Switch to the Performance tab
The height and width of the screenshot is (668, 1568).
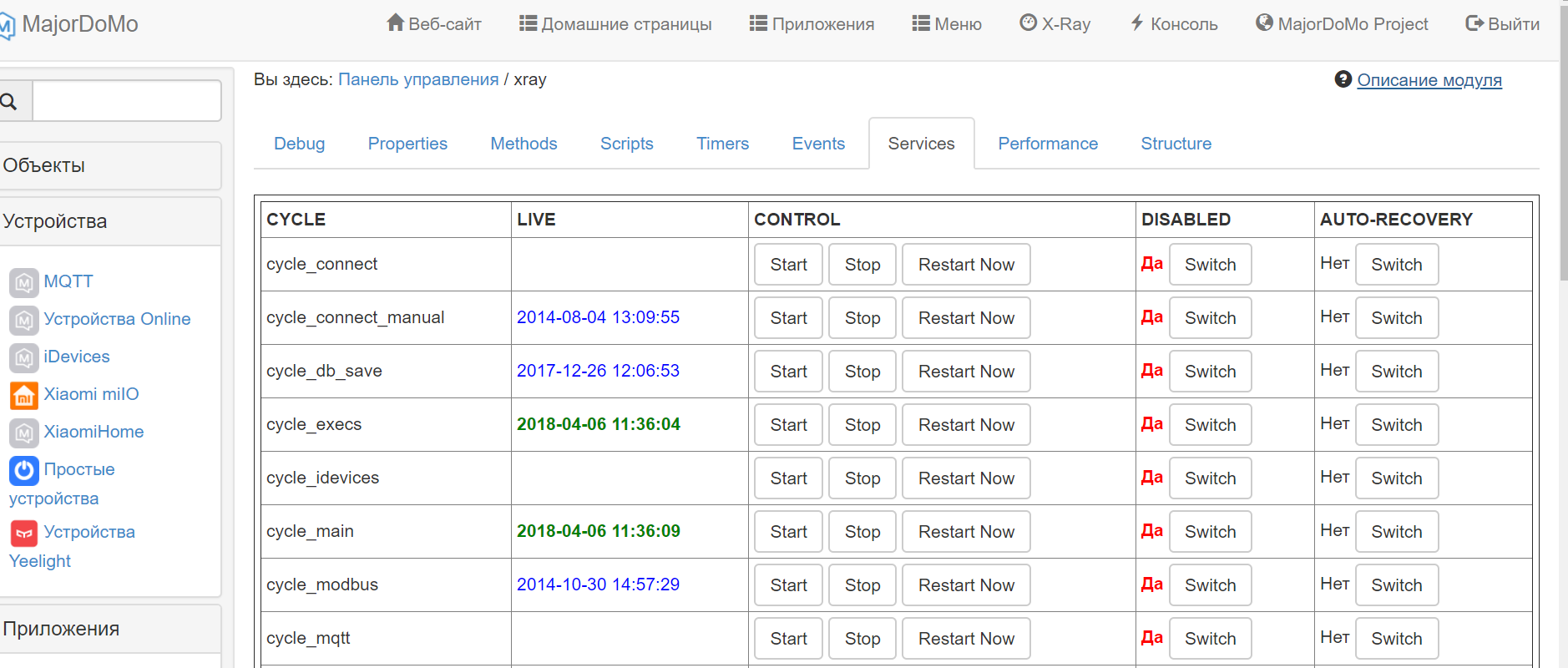(x=1048, y=144)
